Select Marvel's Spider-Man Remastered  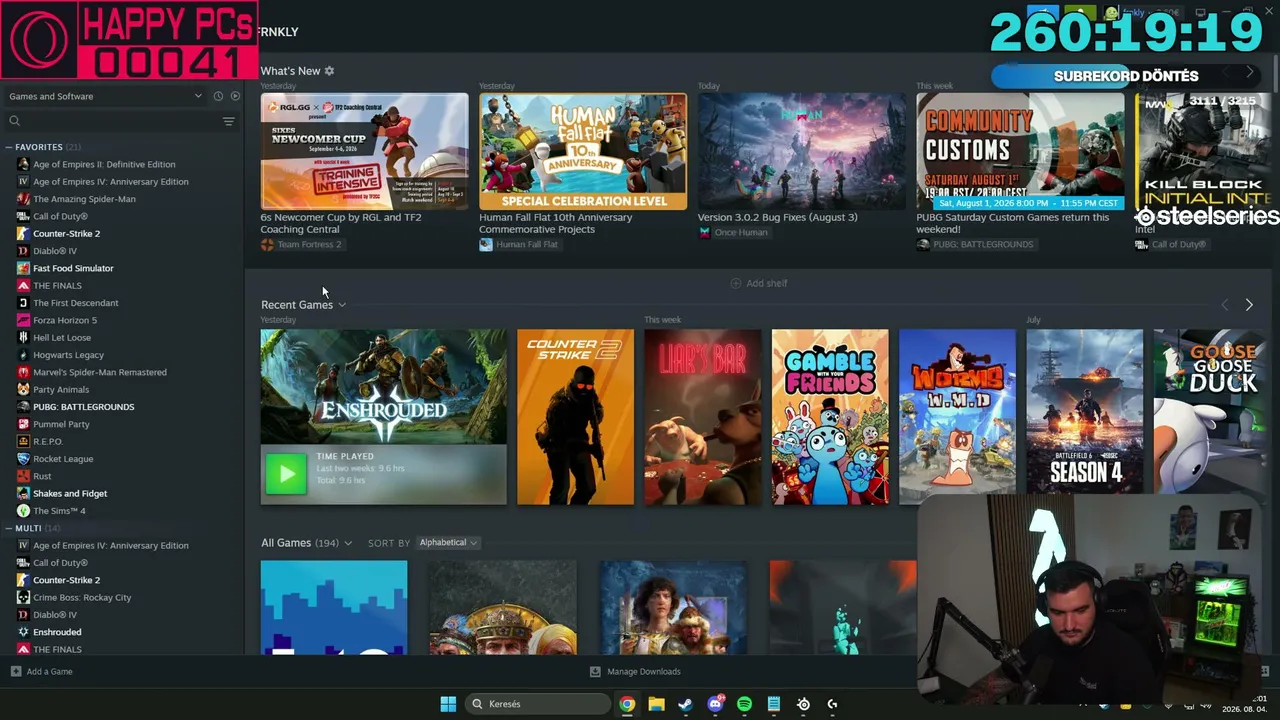100,372
